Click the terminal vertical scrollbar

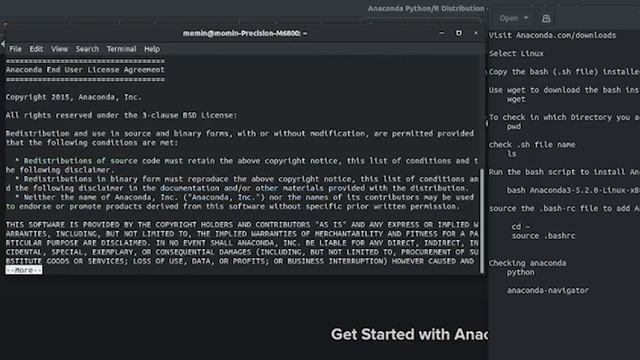[482, 220]
